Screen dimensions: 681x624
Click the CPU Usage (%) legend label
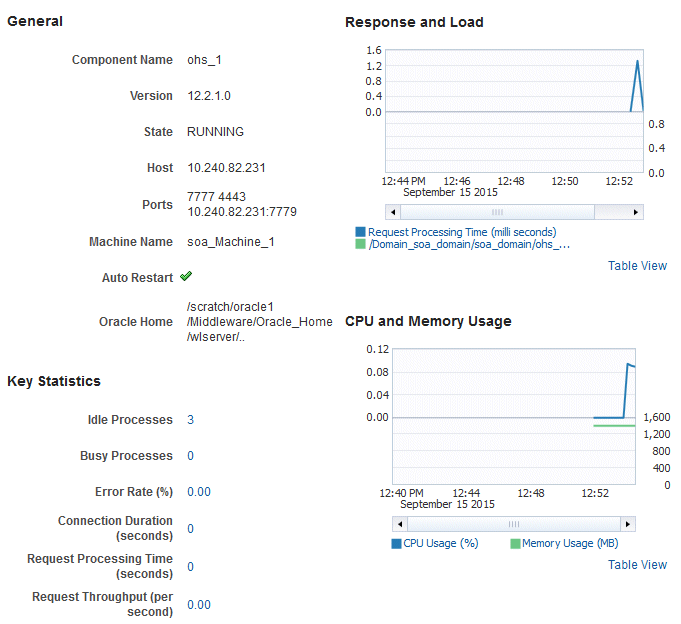tap(440, 544)
